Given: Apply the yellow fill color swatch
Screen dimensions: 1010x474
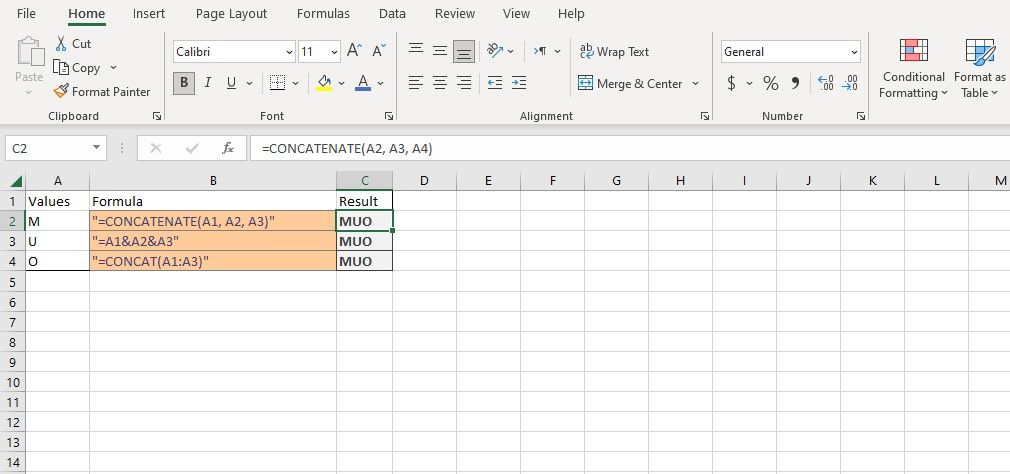Looking at the screenshot, I should pyautogui.click(x=324, y=83).
